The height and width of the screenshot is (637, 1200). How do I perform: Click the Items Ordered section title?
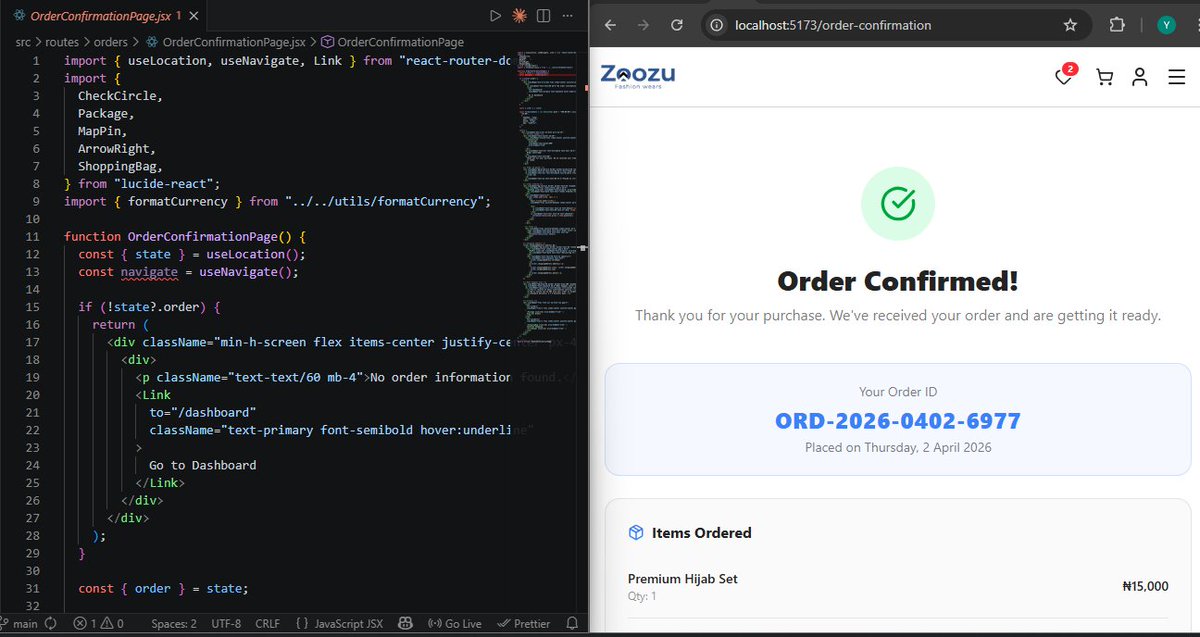pos(702,533)
